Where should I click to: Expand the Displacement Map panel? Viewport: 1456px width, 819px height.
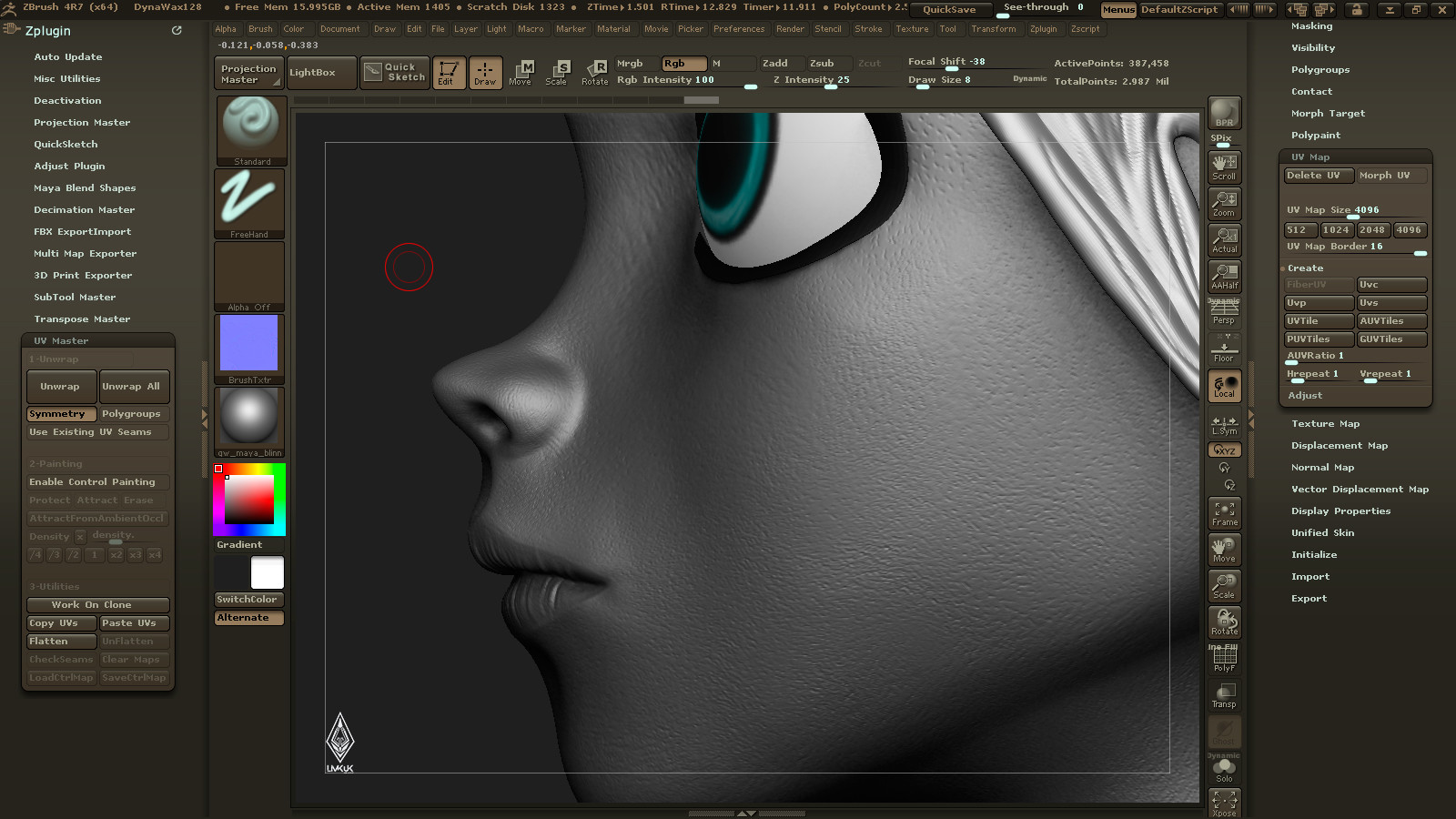[x=1339, y=445]
